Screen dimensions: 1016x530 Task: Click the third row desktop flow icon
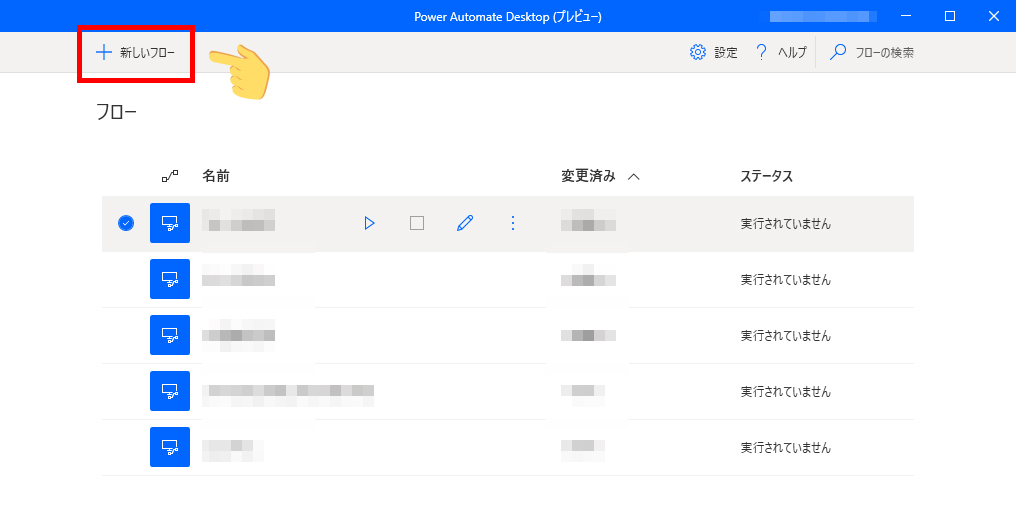coord(170,335)
